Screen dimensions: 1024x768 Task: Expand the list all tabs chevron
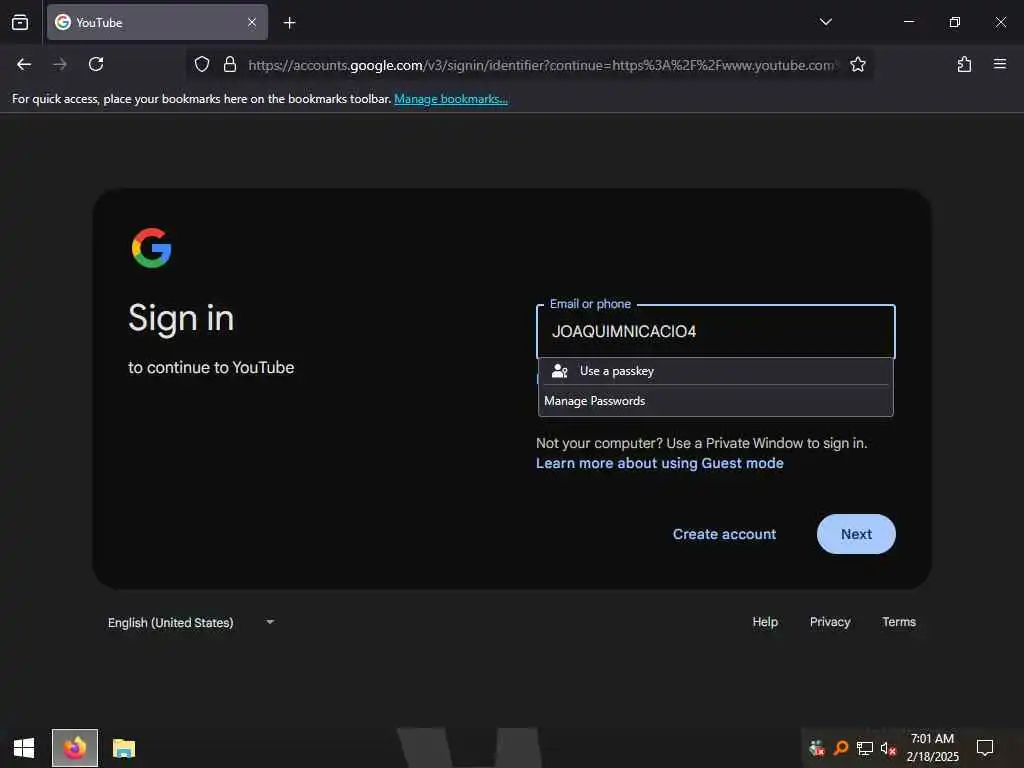pyautogui.click(x=825, y=22)
